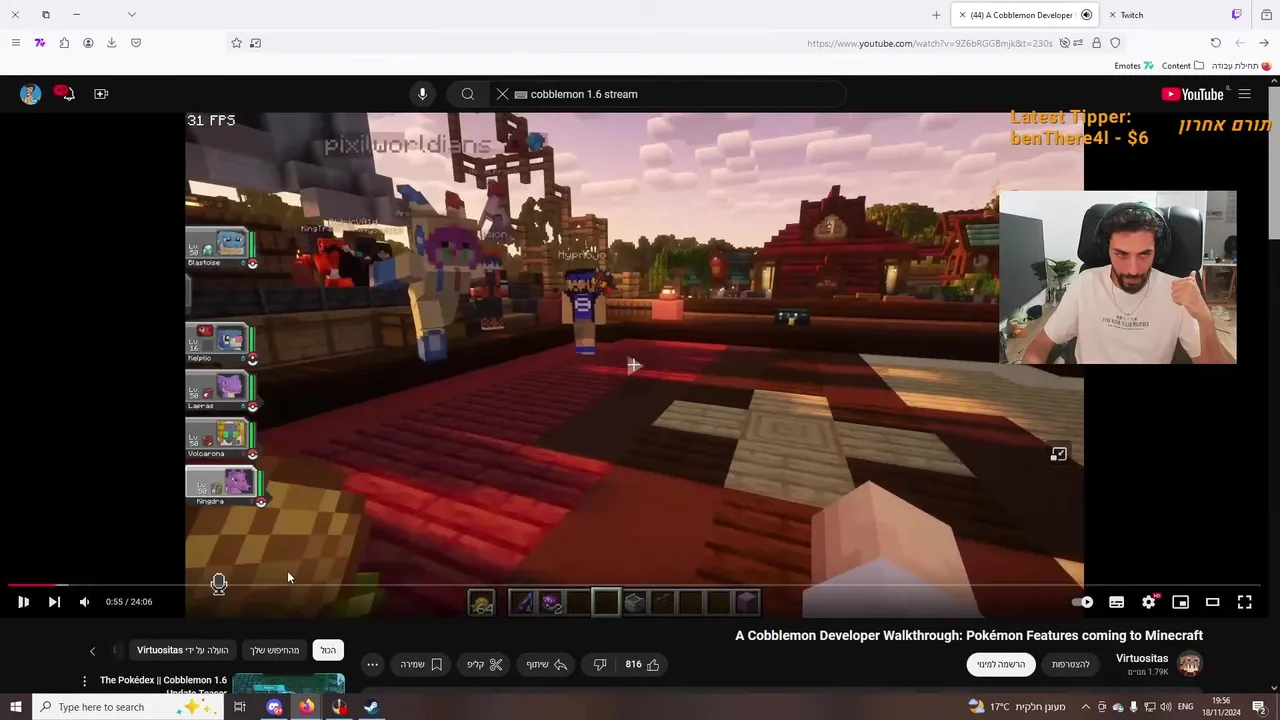The width and height of the screenshot is (1280, 720).
Task: Open the תחילת עבודה bookmark
Action: click(1241, 66)
